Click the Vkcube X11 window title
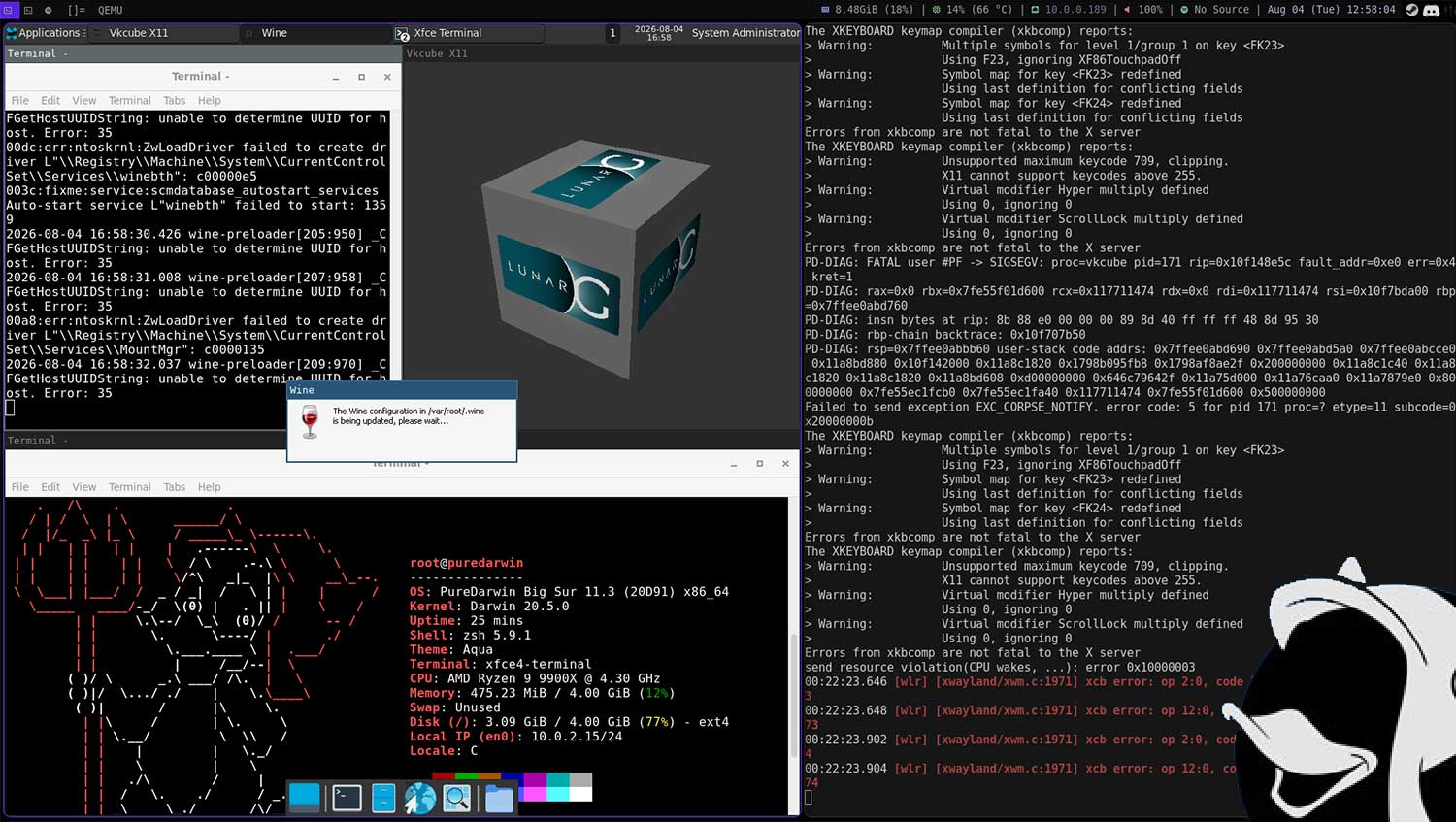This screenshot has height=822, width=1456. coord(437,53)
